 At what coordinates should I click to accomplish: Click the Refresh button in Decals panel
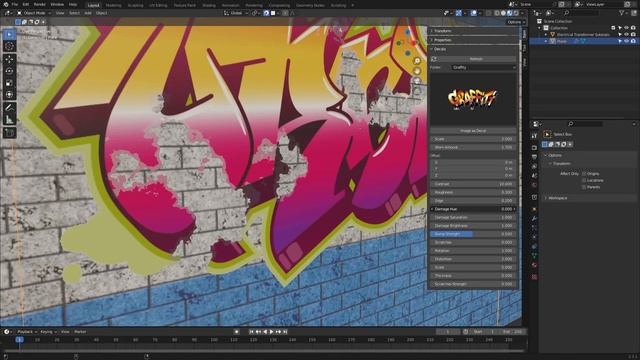476,59
